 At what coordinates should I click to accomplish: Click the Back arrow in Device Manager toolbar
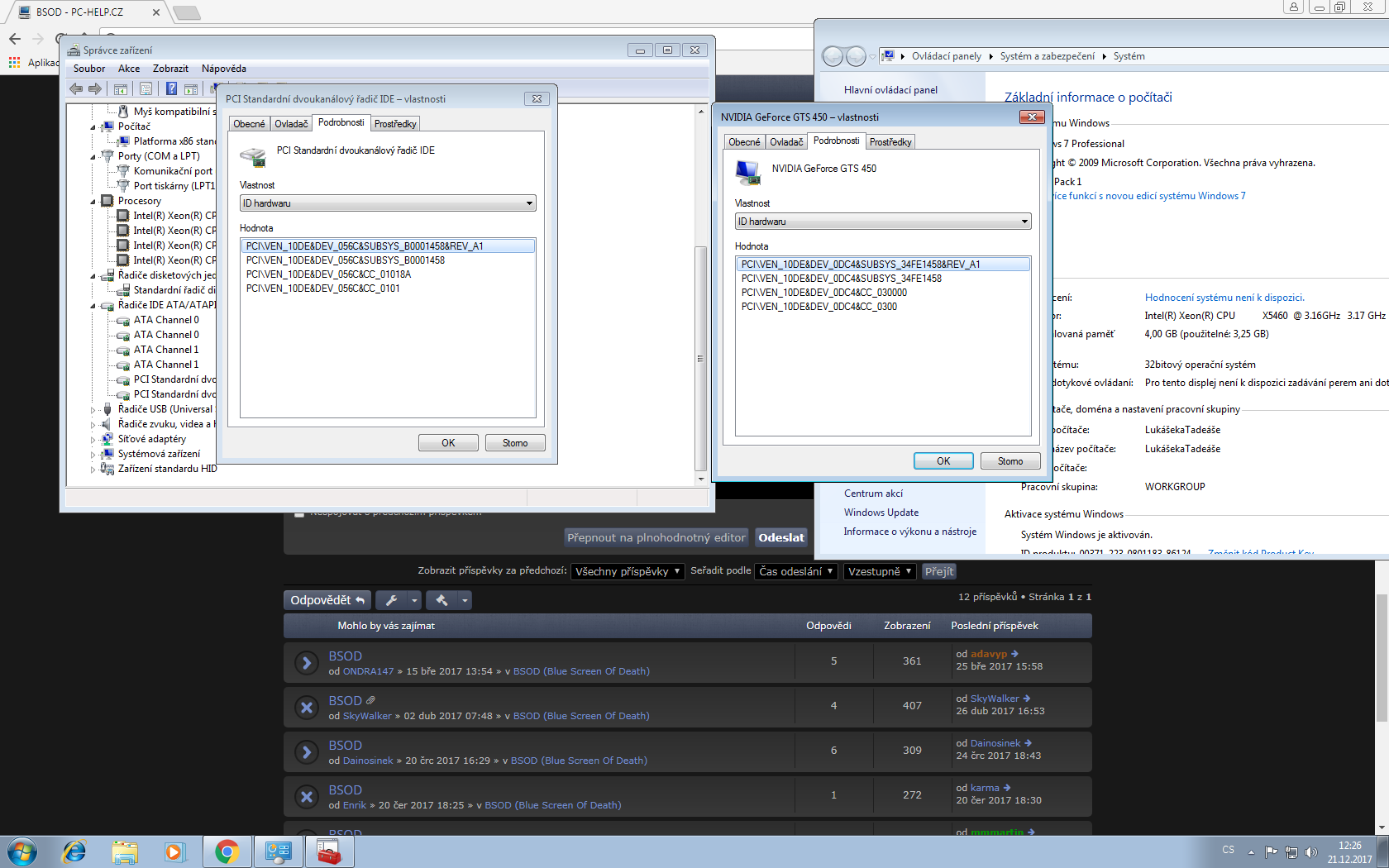(76, 88)
